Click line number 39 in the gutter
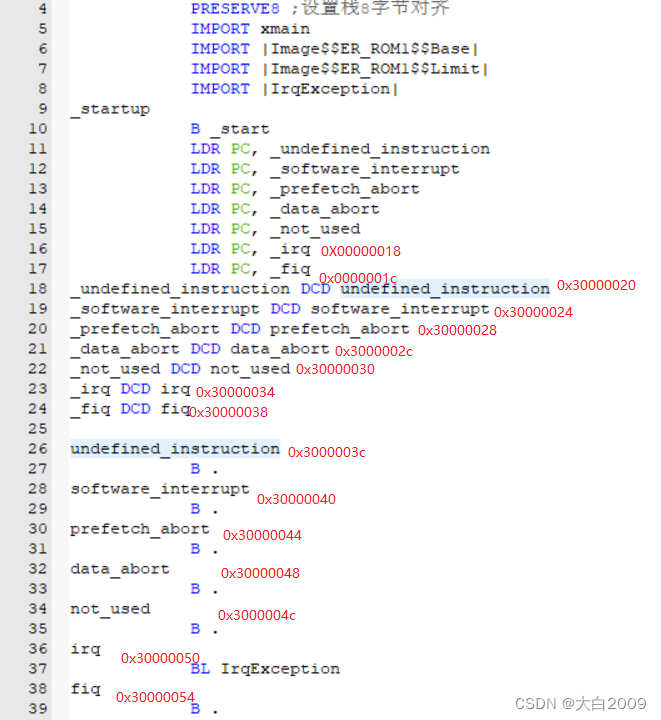Viewport: 661px width, 720px height. tap(38, 709)
